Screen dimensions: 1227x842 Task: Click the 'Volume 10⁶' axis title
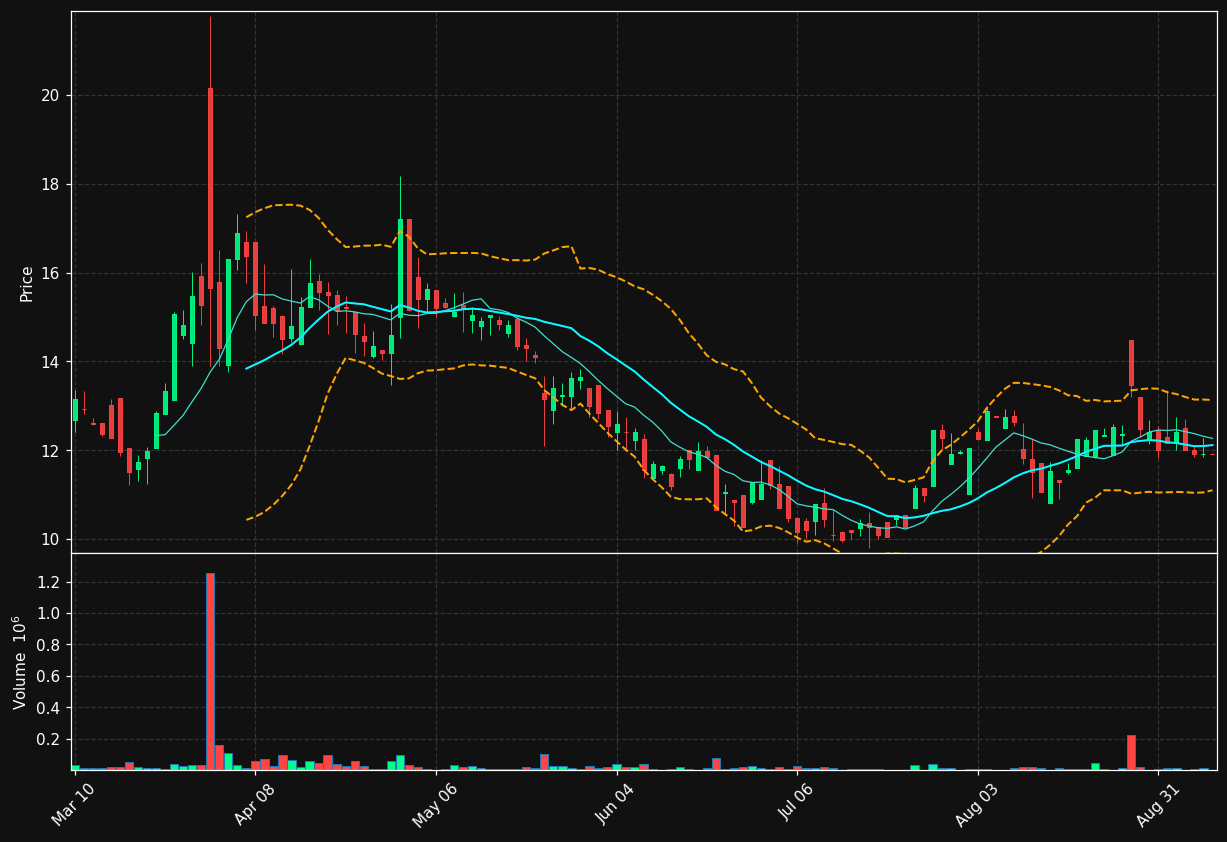(x=20, y=662)
